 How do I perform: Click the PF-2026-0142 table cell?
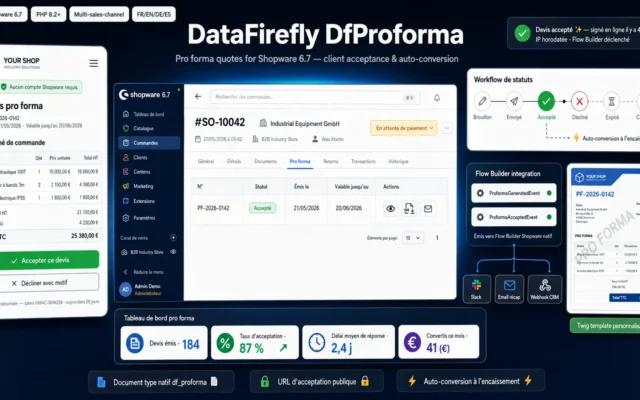tap(213, 208)
